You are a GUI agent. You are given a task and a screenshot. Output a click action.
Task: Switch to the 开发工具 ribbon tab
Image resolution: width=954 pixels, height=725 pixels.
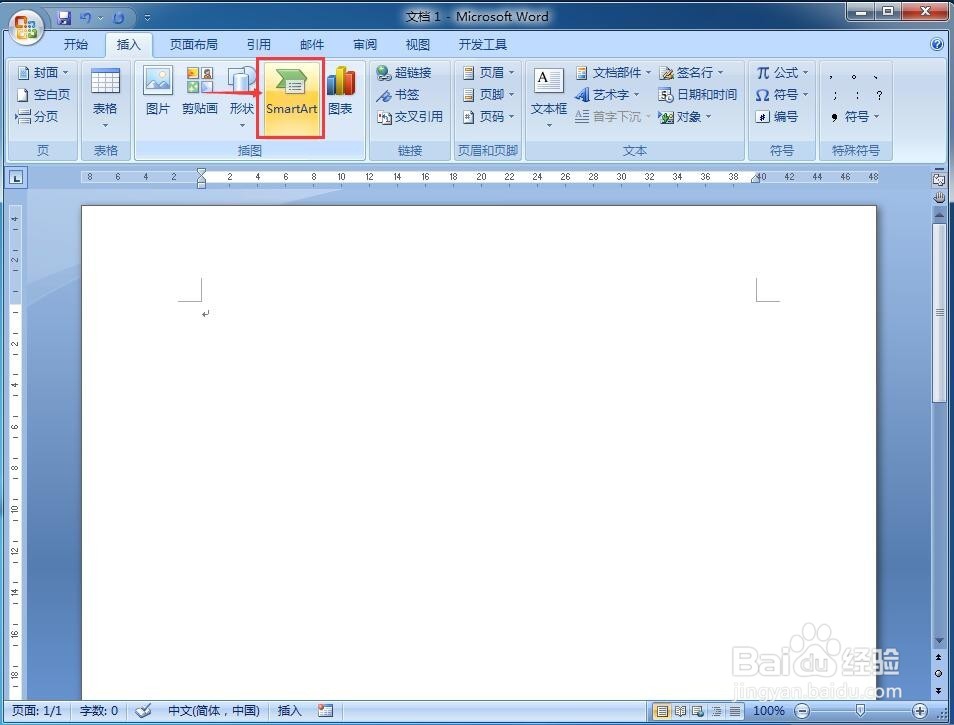[x=482, y=44]
